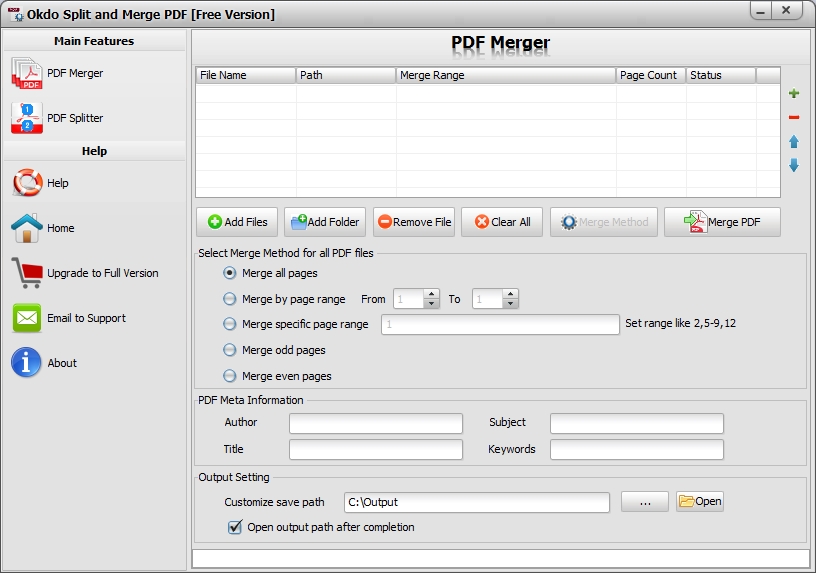Click Upgrade to Full Version cart
Viewport: 816px width, 573px height.
[27, 273]
